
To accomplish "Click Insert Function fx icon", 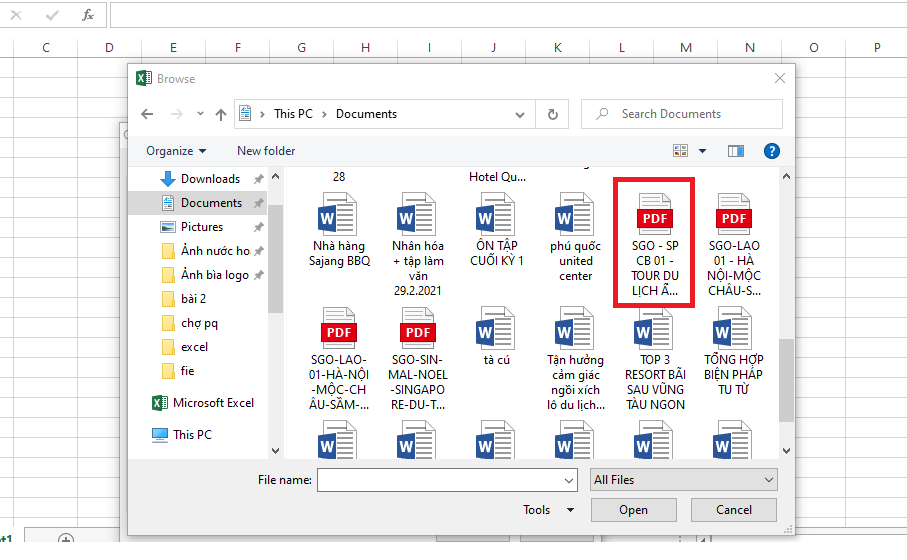I will (87, 15).
